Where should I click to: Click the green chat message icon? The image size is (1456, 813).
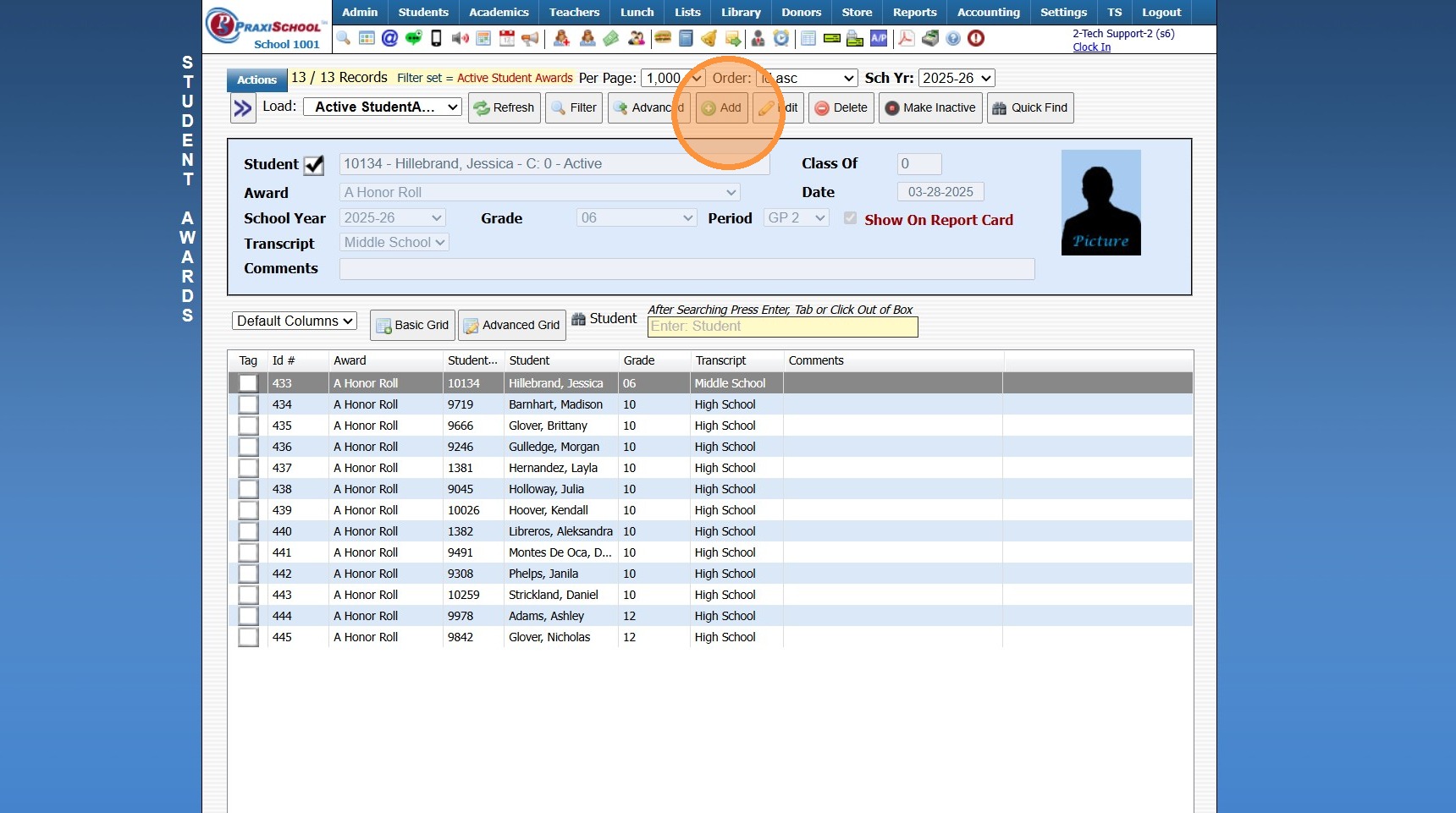pyautogui.click(x=413, y=38)
